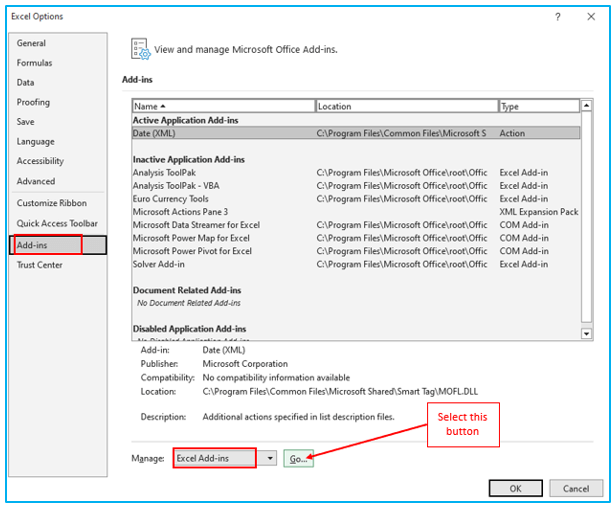Click the XML Expansion Pack type cell
616x508 pixels.
point(539,212)
